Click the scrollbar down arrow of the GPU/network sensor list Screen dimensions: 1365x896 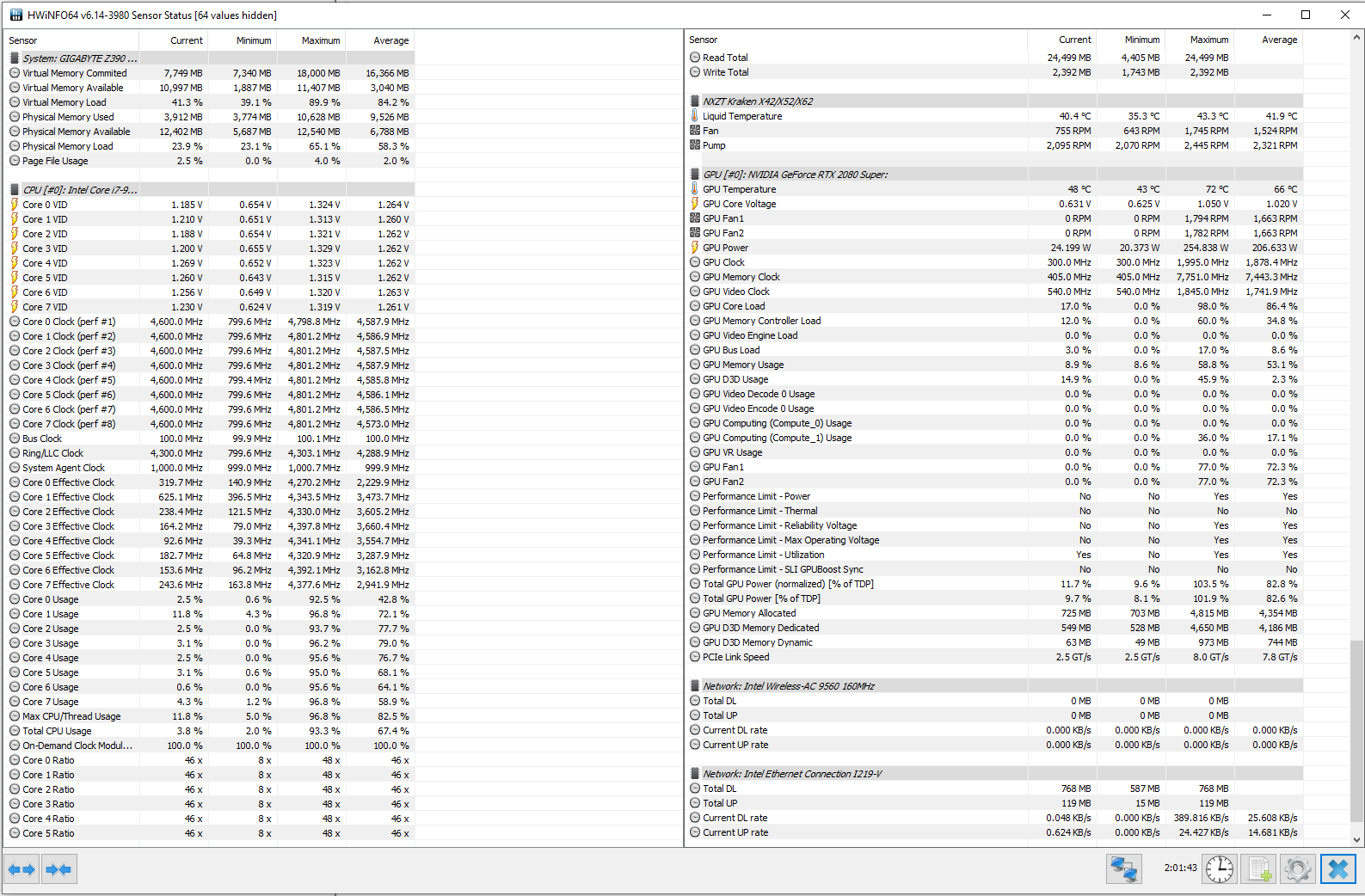[x=1357, y=840]
